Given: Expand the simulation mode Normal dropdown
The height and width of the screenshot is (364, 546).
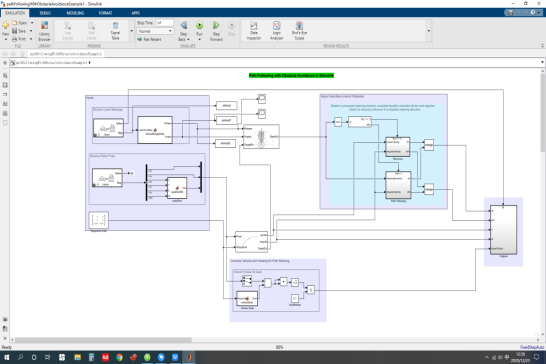Looking at the screenshot, I should 155,31.
